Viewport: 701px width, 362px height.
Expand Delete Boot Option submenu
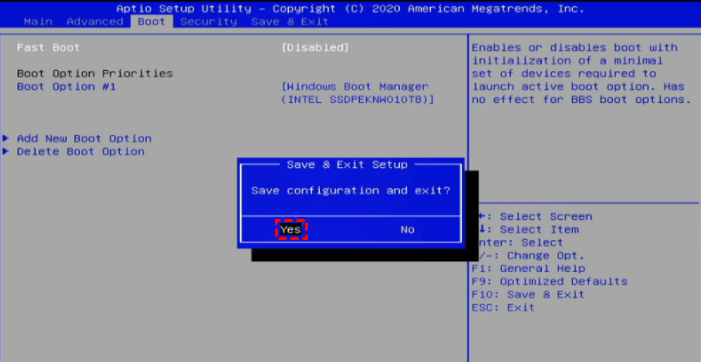[x=80, y=152]
